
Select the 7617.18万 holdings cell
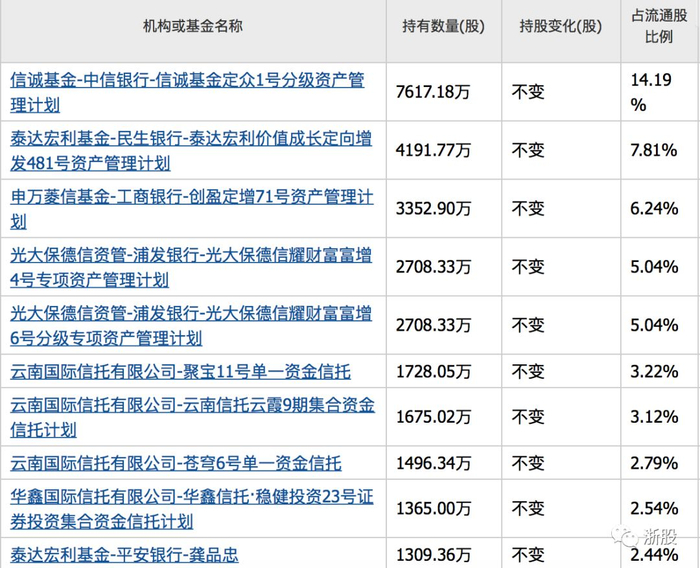[433, 92]
